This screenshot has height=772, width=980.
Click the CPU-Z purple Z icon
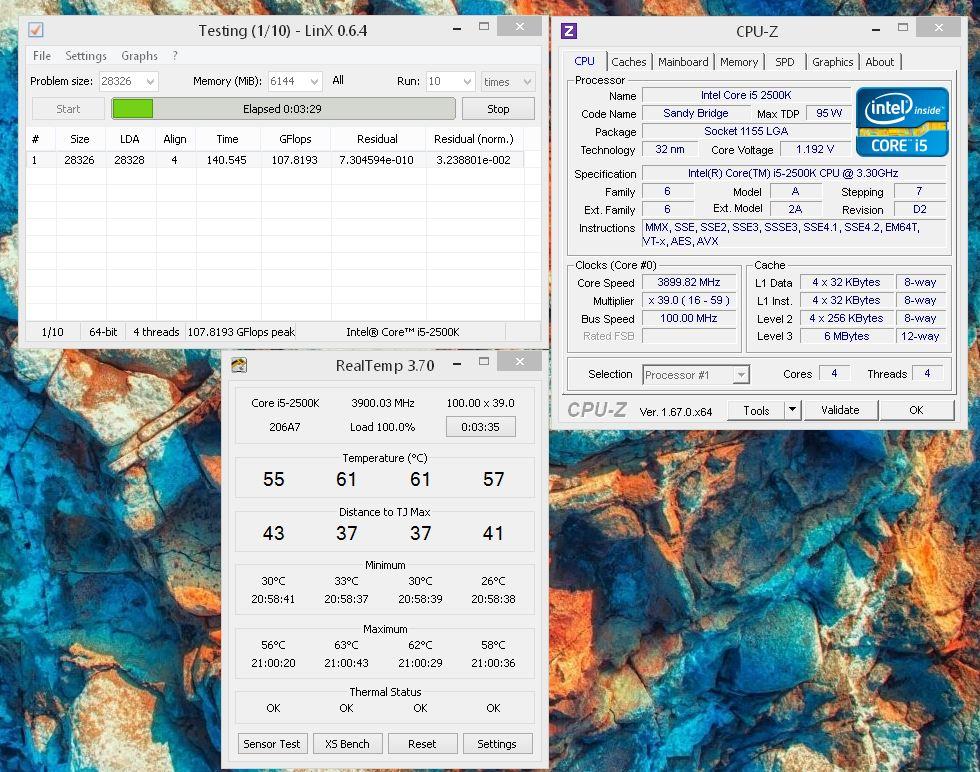pos(569,31)
